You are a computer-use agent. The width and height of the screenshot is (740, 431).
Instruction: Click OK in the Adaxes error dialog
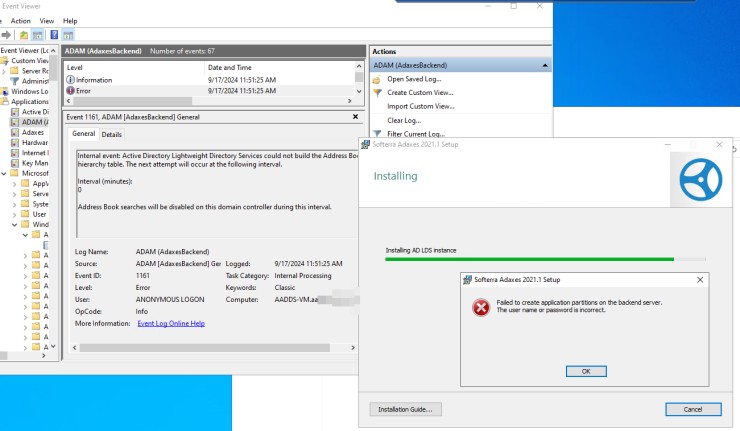(586, 372)
